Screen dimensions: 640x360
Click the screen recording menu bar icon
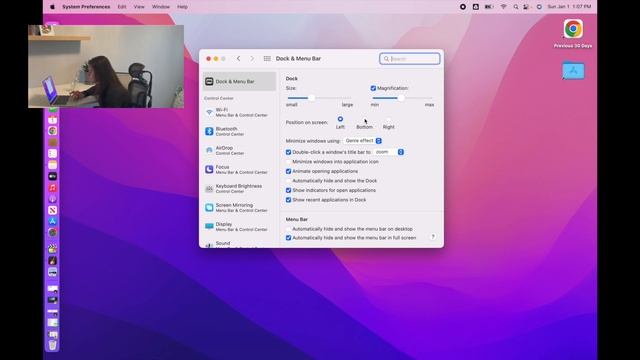[463, 7]
